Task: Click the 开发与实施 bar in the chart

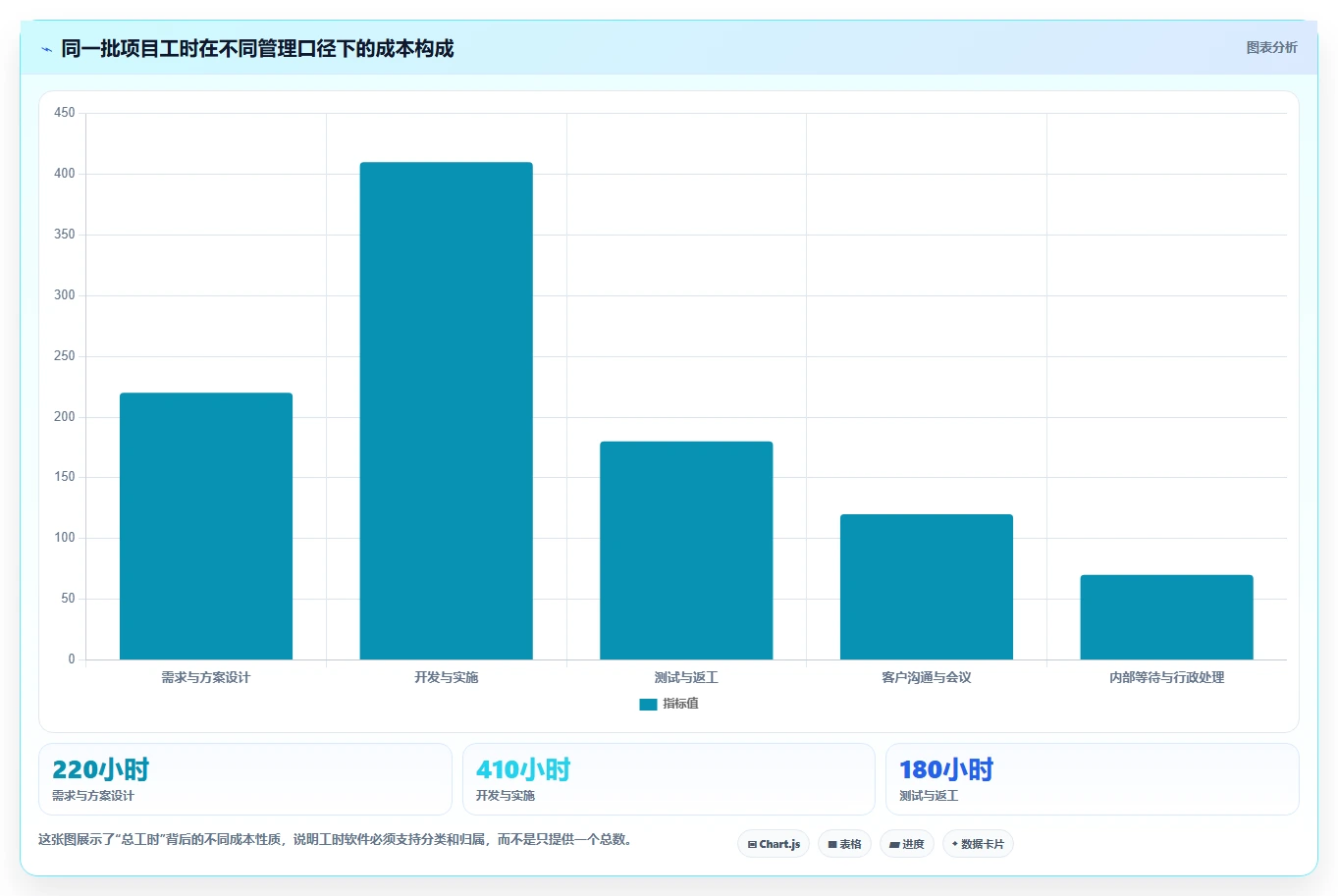Action: [446, 410]
